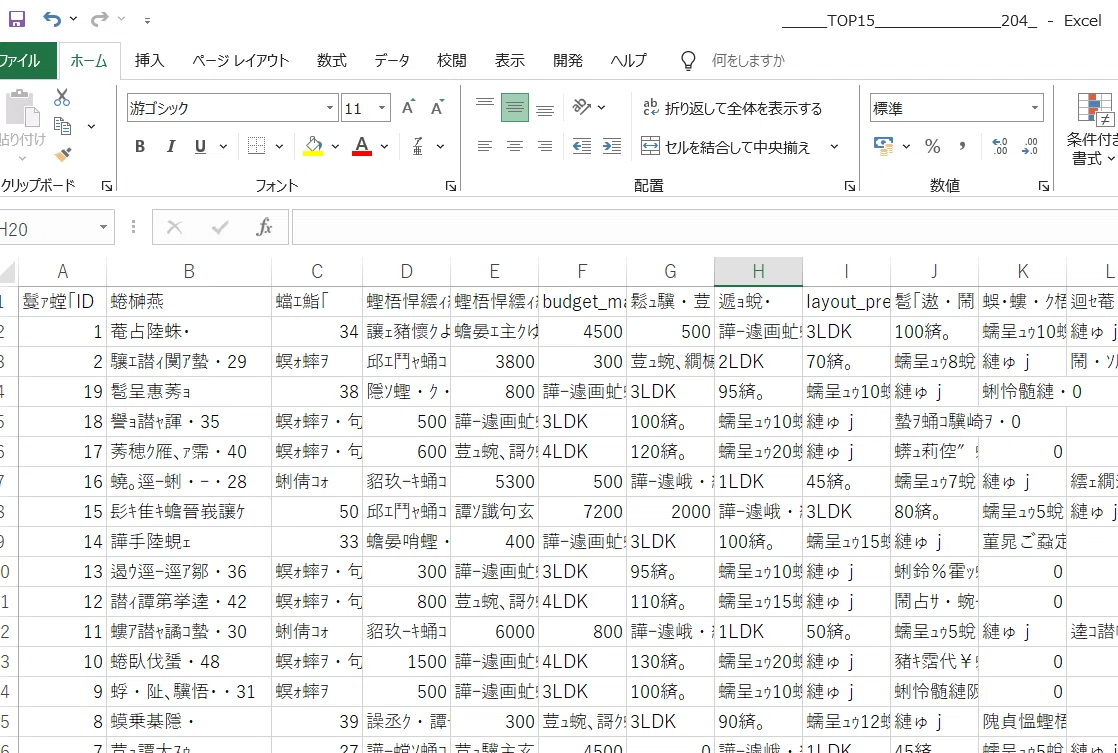Click the text Orientation icon

pos(582,108)
